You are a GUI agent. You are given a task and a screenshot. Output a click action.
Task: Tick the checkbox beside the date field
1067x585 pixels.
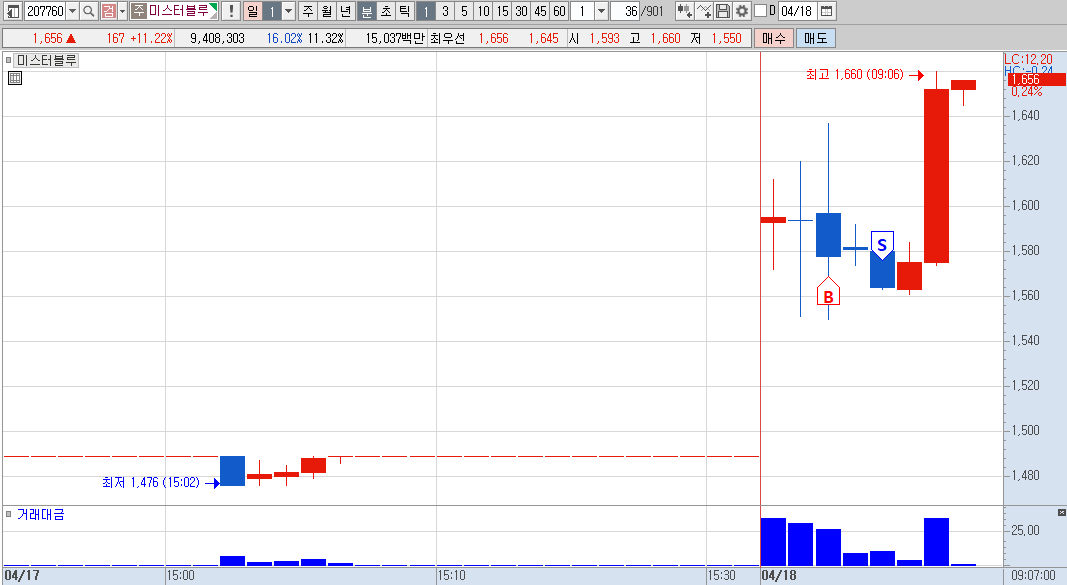click(761, 11)
